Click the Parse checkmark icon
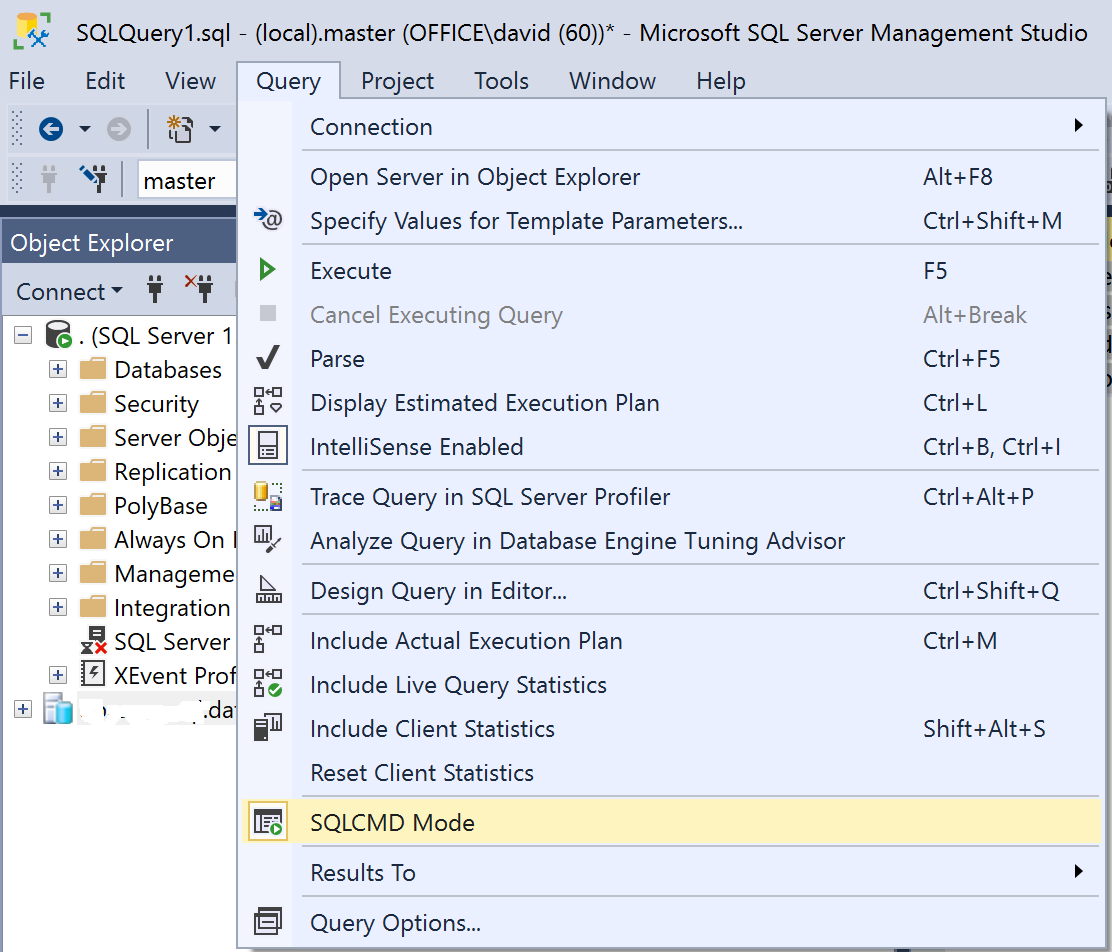Viewport: 1112px width, 952px height. click(267, 358)
